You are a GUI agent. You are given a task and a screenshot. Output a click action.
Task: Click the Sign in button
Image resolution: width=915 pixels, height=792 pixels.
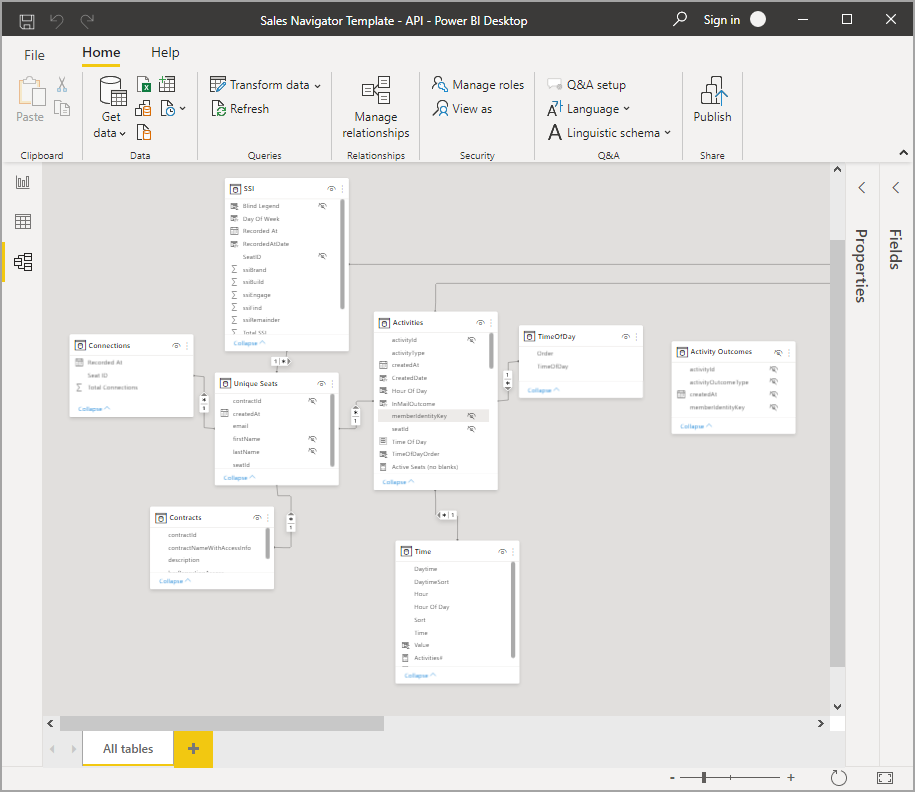point(721,19)
